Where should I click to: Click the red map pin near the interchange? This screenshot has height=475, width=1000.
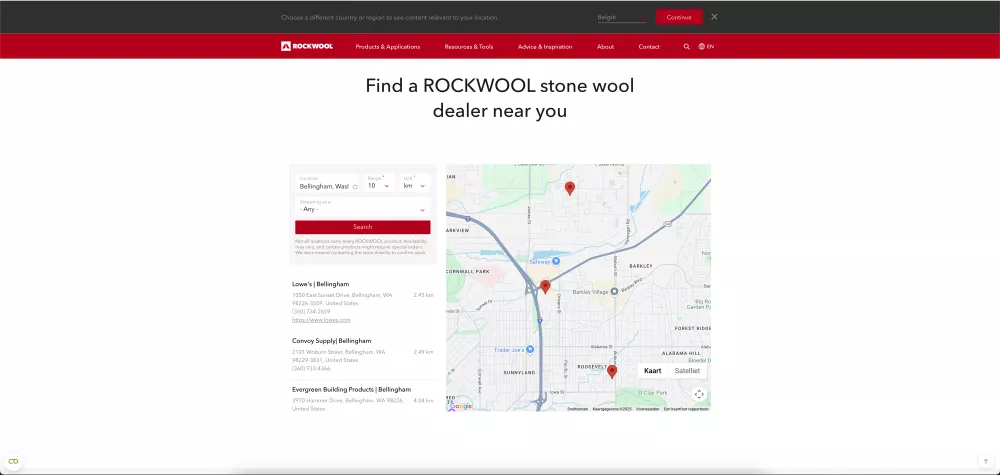pos(545,287)
